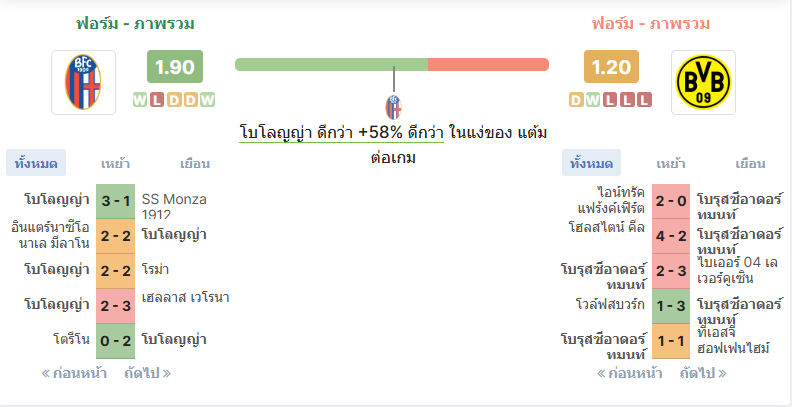Click Dortmund's green W form badge
This screenshot has width=792, height=407.
pos(593,100)
